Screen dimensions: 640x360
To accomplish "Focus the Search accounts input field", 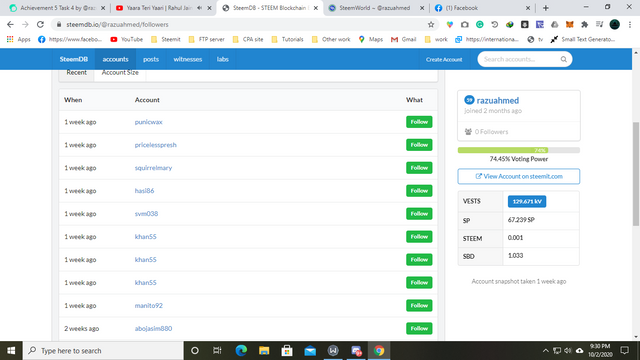I will [x=520, y=59].
